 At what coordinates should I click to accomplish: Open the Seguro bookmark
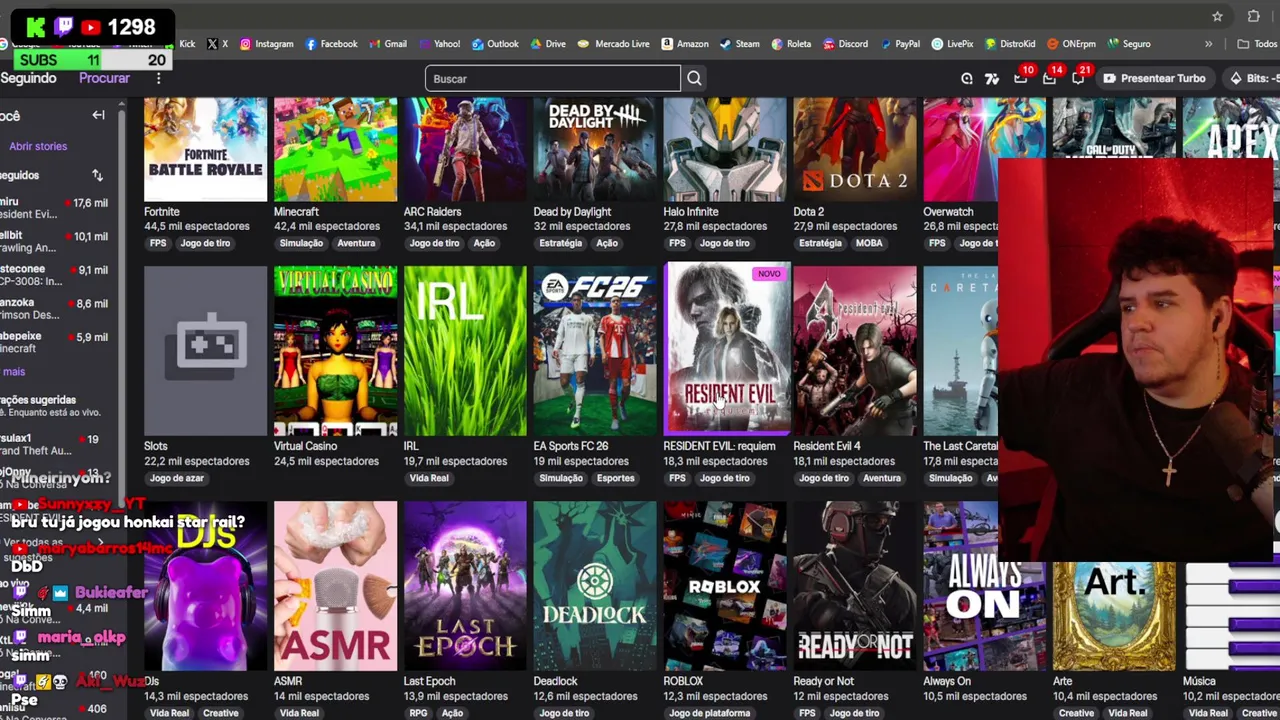1128,44
